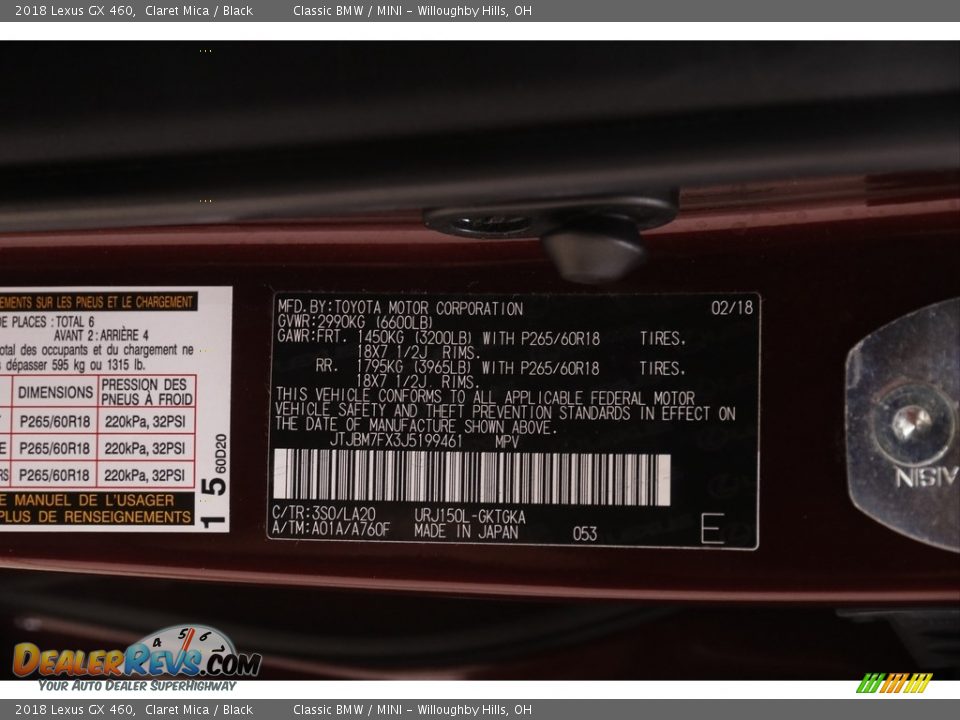Image resolution: width=960 pixels, height=720 pixels.
Task: Click the 053 plant code
Action: tap(585, 534)
